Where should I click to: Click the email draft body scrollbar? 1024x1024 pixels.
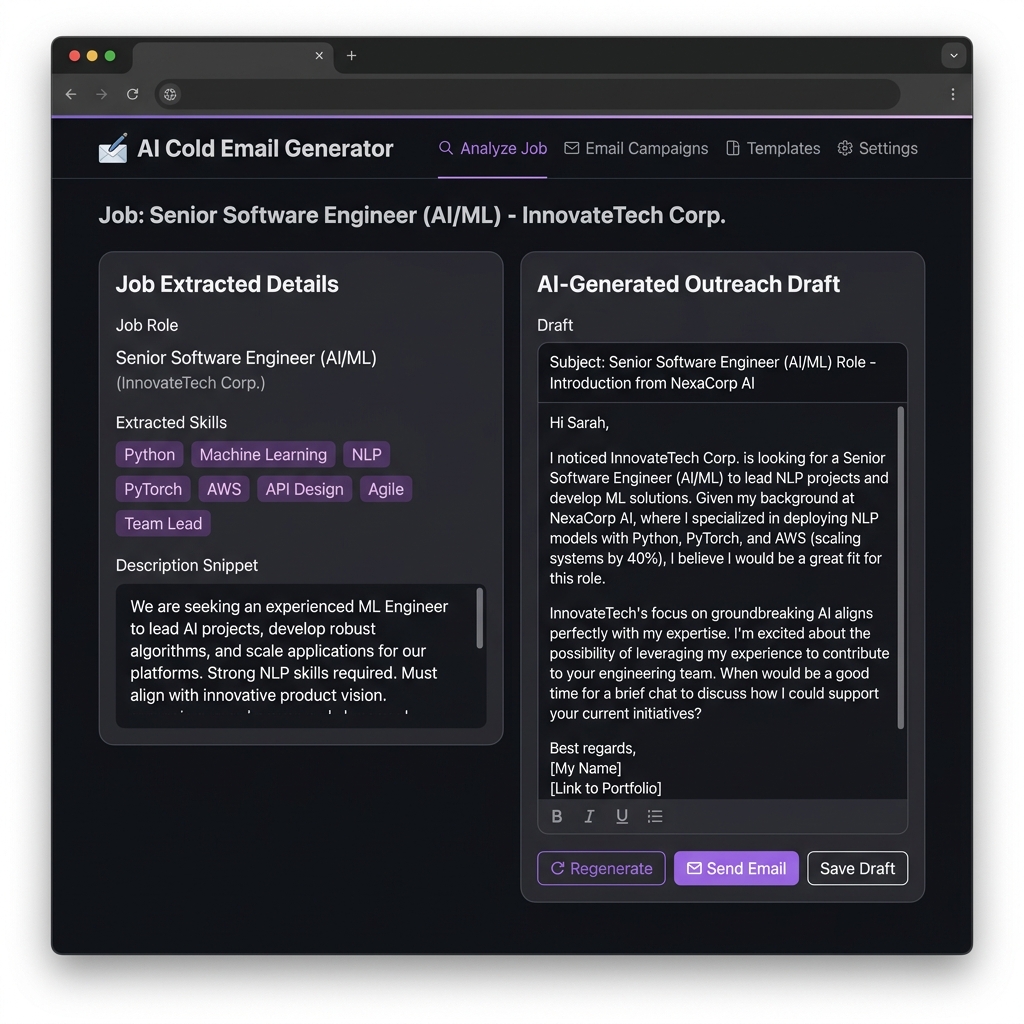pos(901,568)
